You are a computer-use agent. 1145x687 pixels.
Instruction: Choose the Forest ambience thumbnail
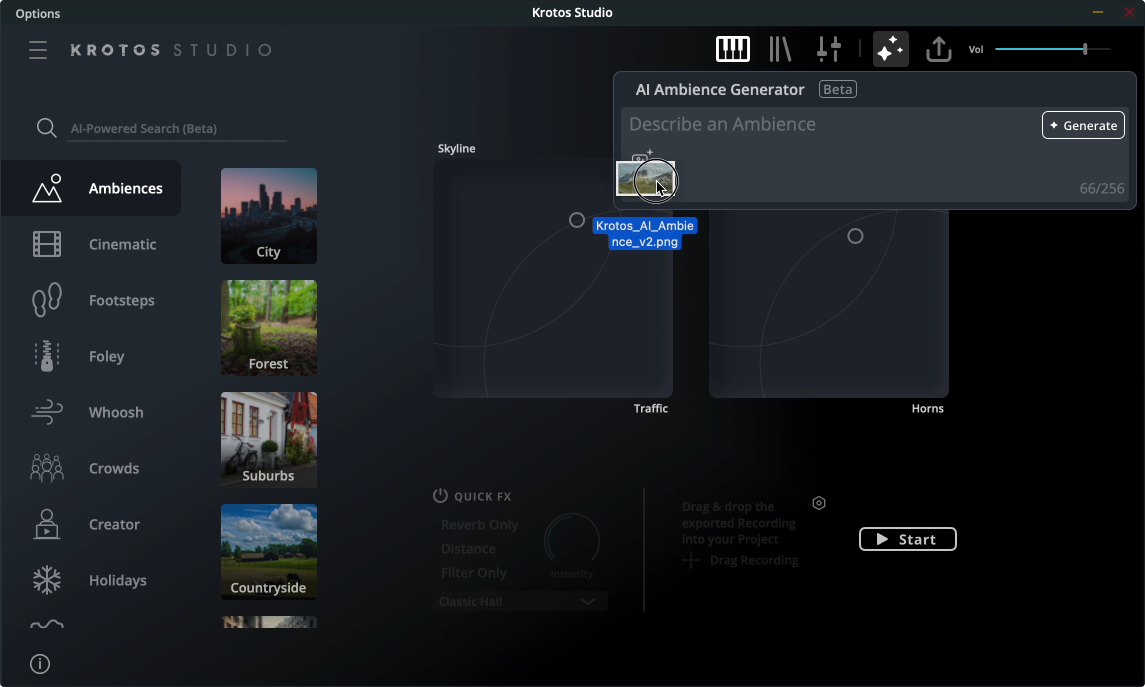pyautogui.click(x=269, y=328)
